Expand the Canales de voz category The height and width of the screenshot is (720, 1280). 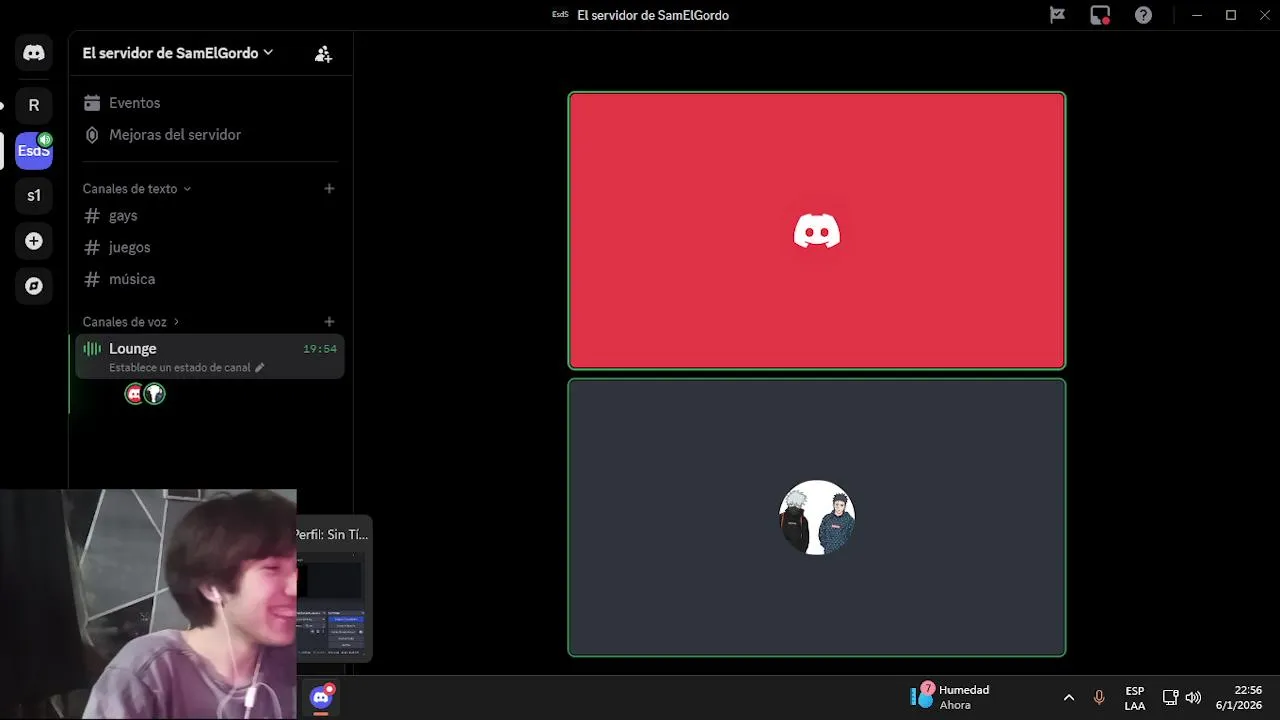pos(131,322)
